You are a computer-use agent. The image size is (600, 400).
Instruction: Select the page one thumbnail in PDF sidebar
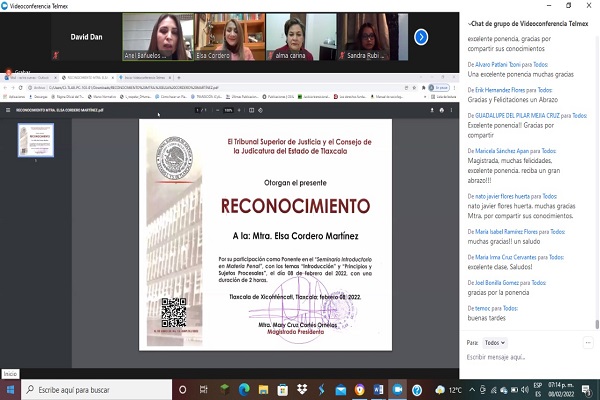[36, 140]
